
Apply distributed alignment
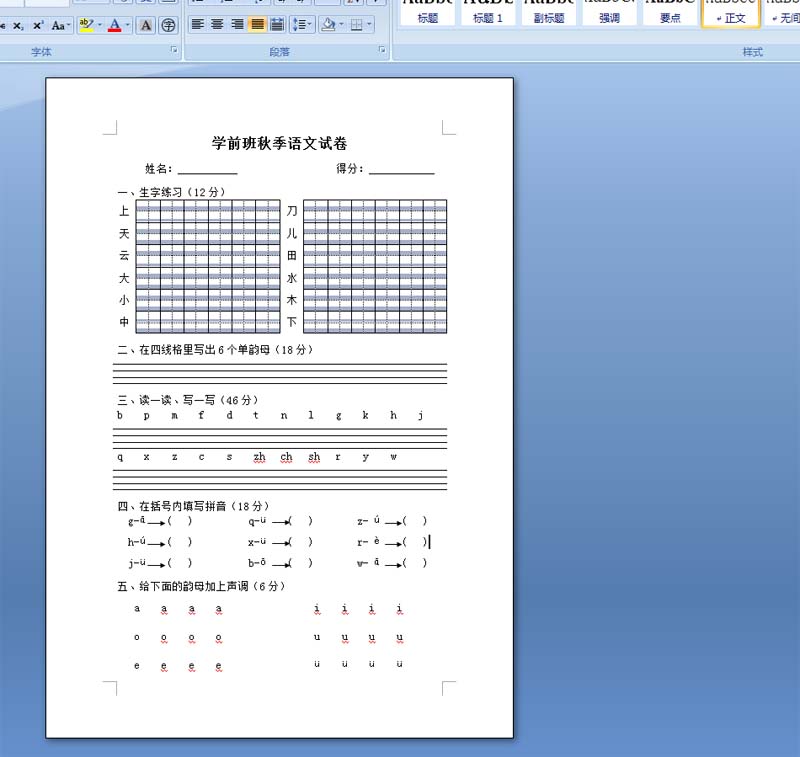[x=277, y=24]
